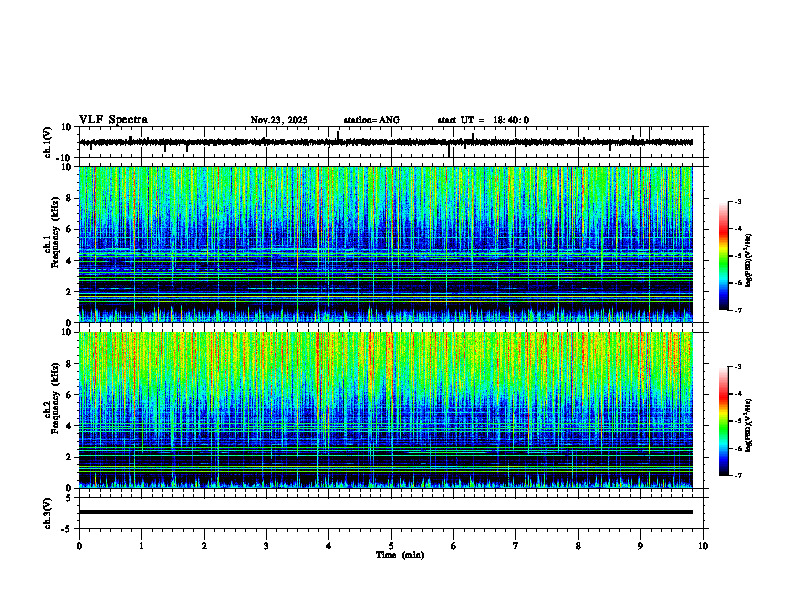Click time axis tick label "5"
Image resolution: width=792 pixels, height=612 pixels.
391,546
